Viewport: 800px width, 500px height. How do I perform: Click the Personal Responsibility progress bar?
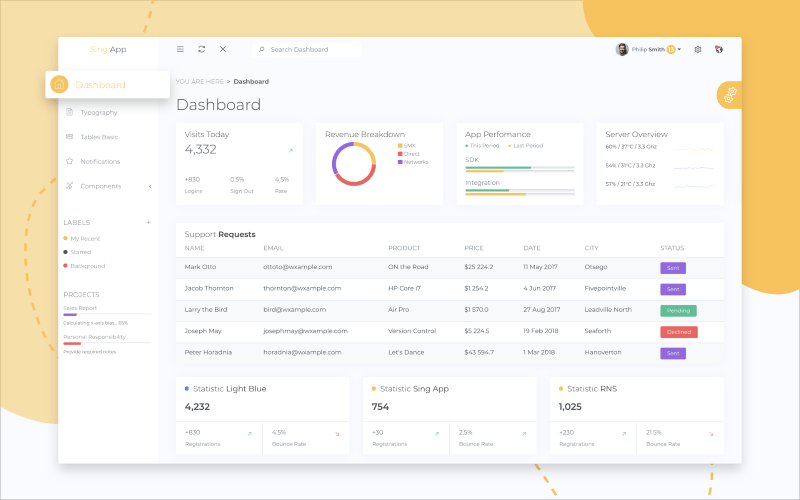point(107,343)
